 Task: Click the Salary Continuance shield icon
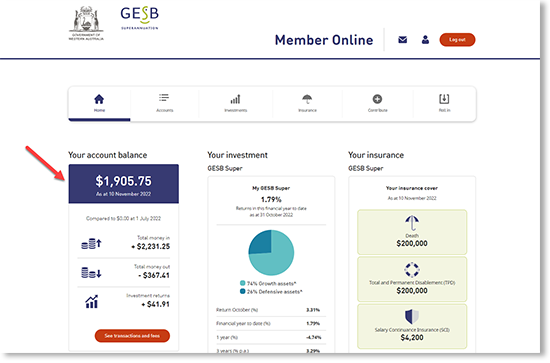412,316
